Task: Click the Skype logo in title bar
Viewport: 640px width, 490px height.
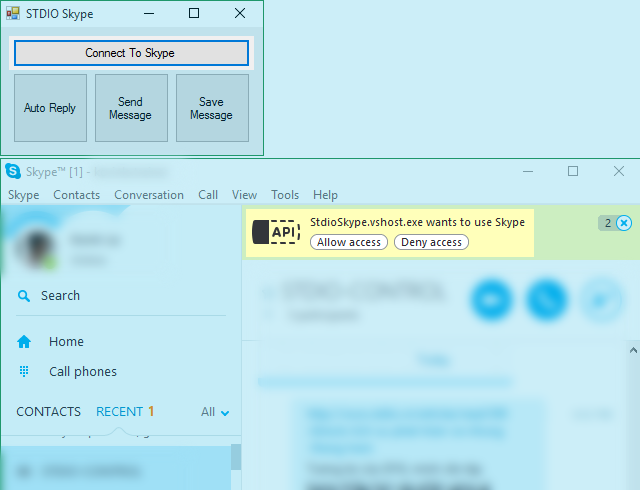Action: point(13,171)
